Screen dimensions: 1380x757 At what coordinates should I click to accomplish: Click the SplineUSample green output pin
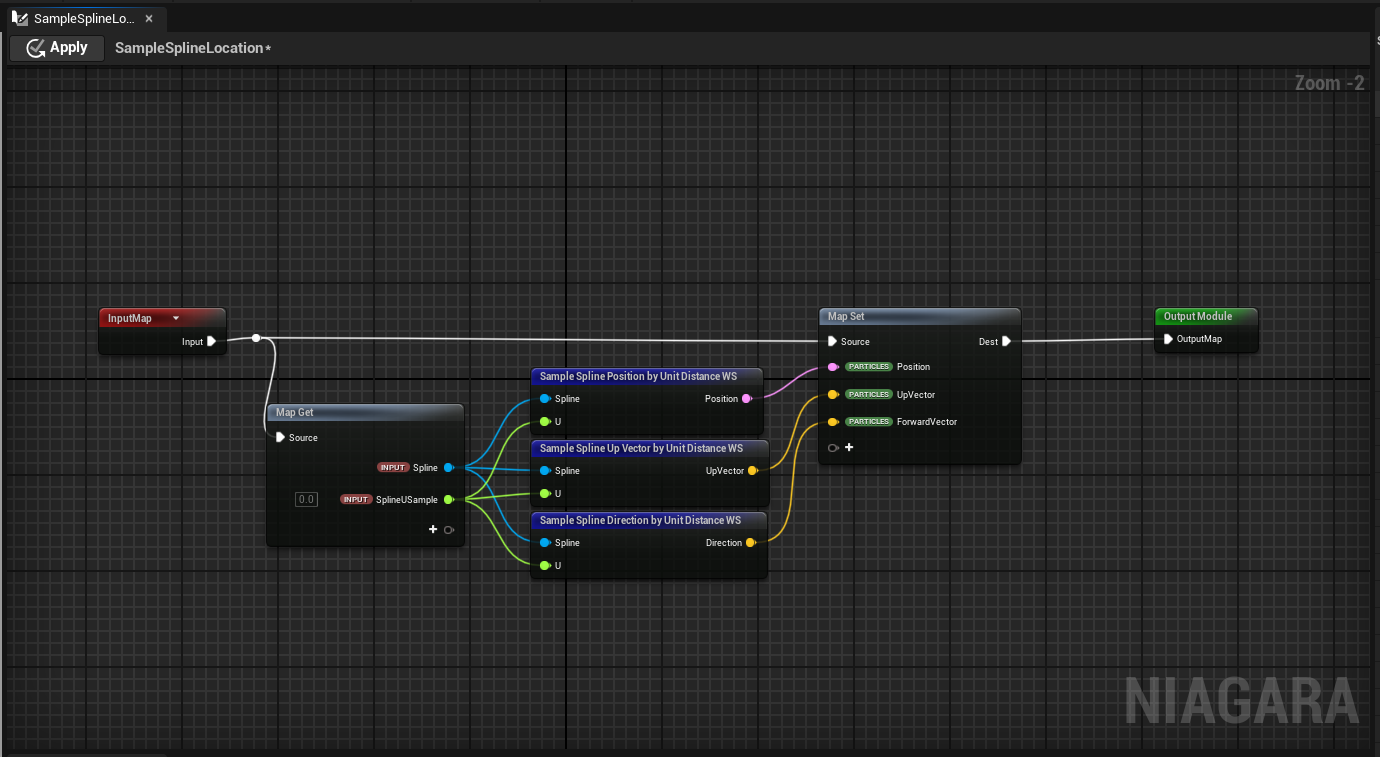point(448,500)
